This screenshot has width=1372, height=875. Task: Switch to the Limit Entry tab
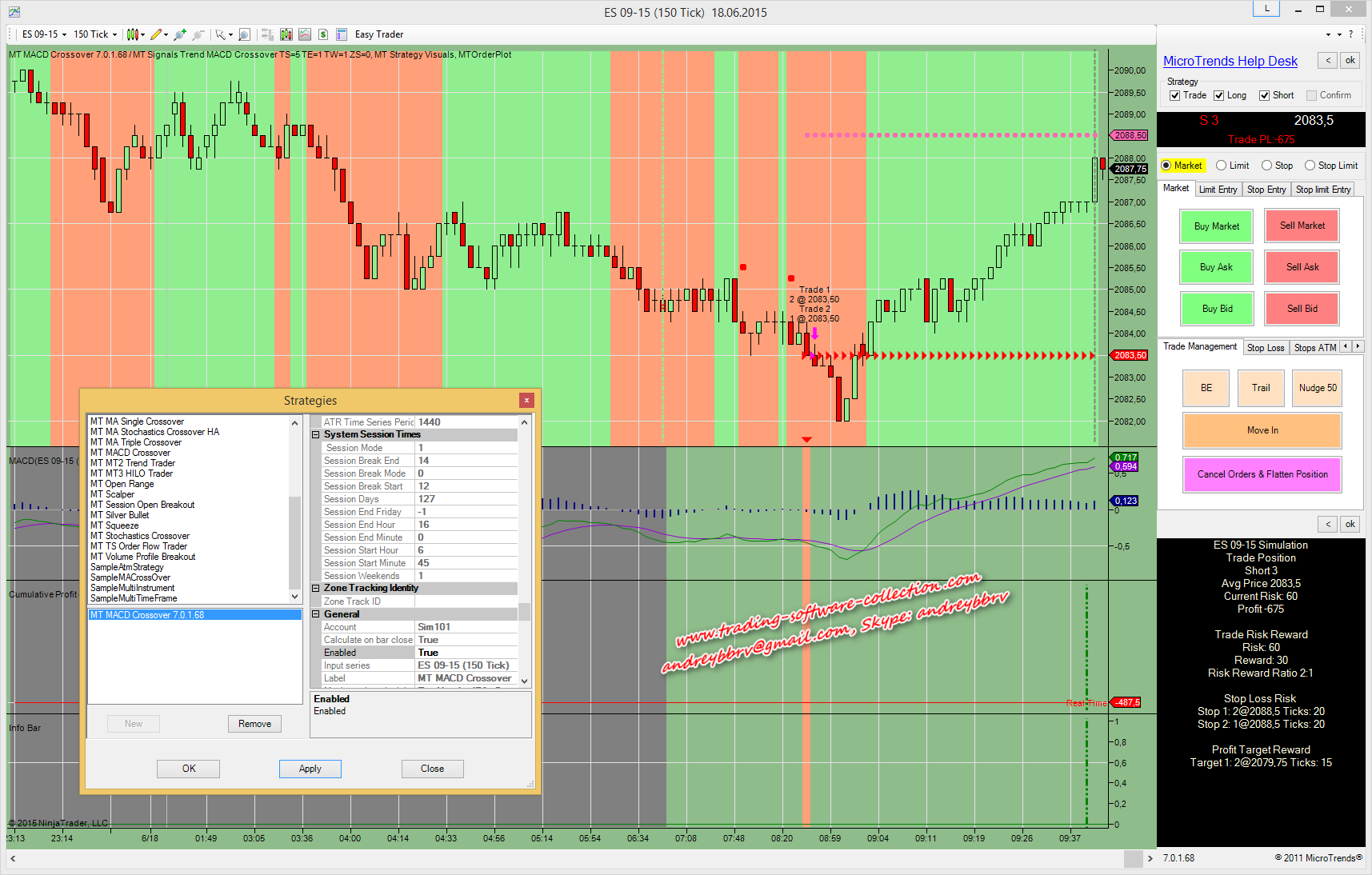click(x=1218, y=190)
